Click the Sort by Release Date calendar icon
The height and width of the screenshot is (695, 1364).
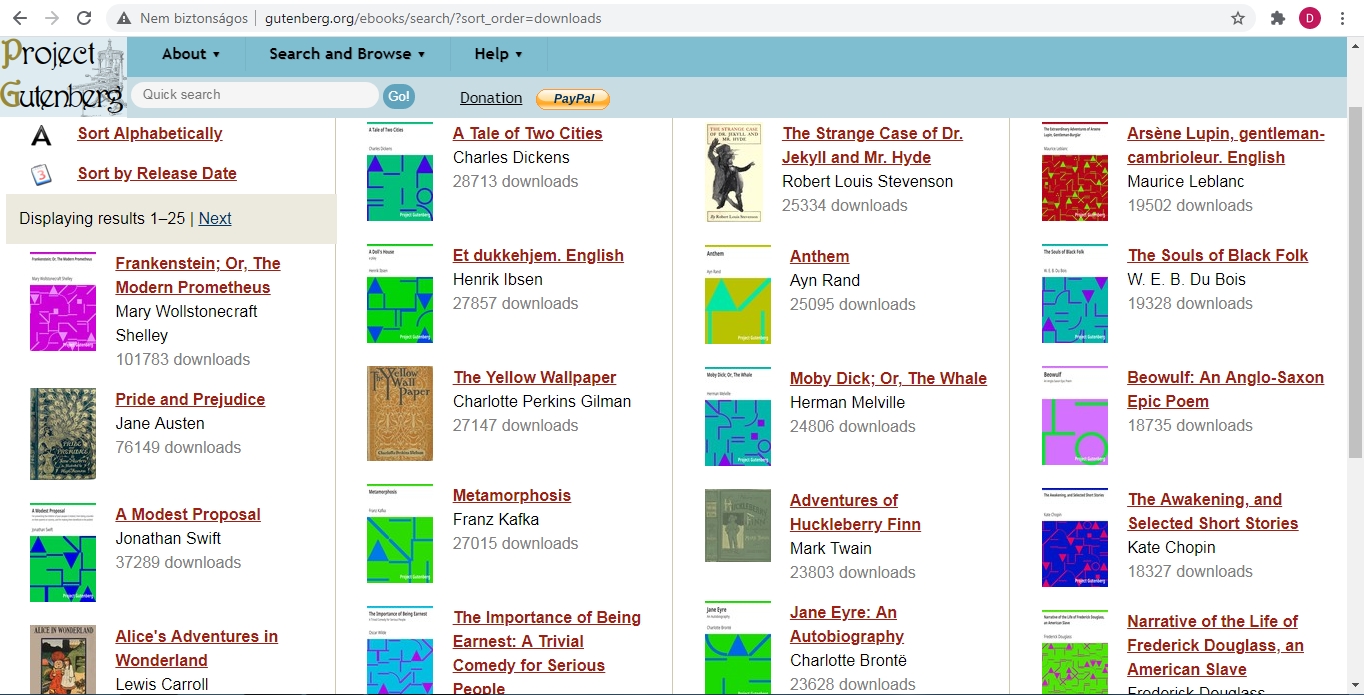tap(41, 174)
